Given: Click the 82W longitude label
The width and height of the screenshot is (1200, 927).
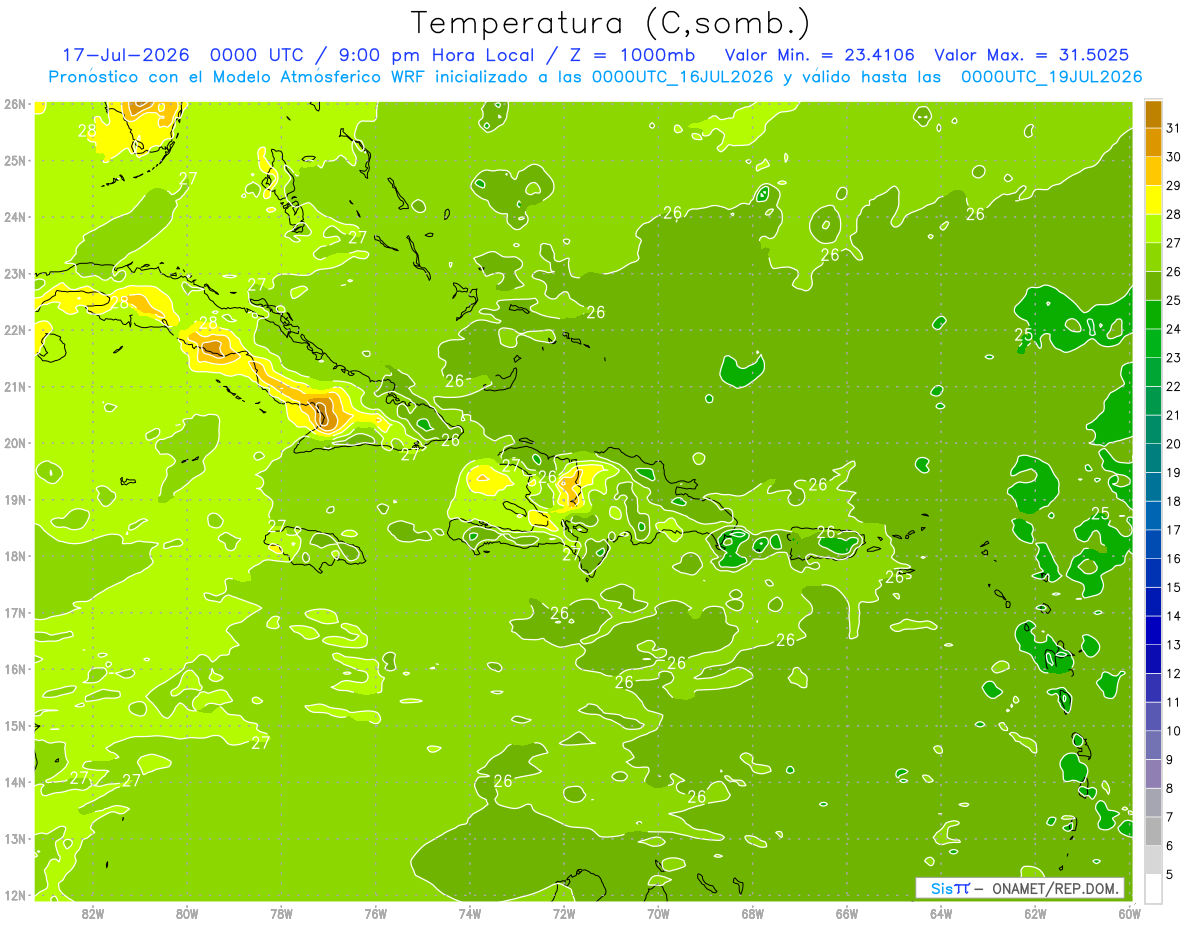Looking at the screenshot, I should [x=93, y=913].
